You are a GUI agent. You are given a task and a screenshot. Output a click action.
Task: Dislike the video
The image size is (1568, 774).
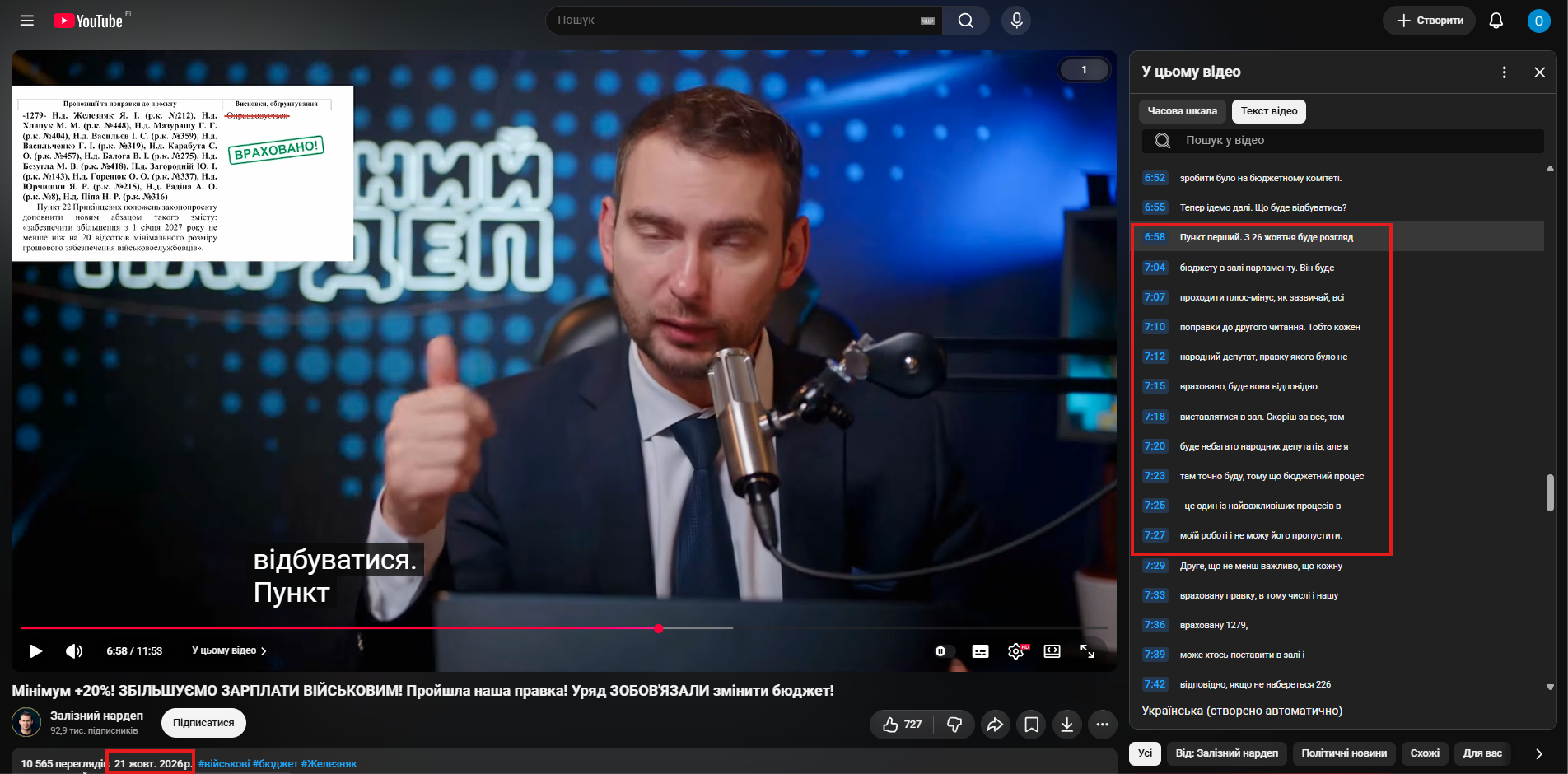click(x=954, y=725)
